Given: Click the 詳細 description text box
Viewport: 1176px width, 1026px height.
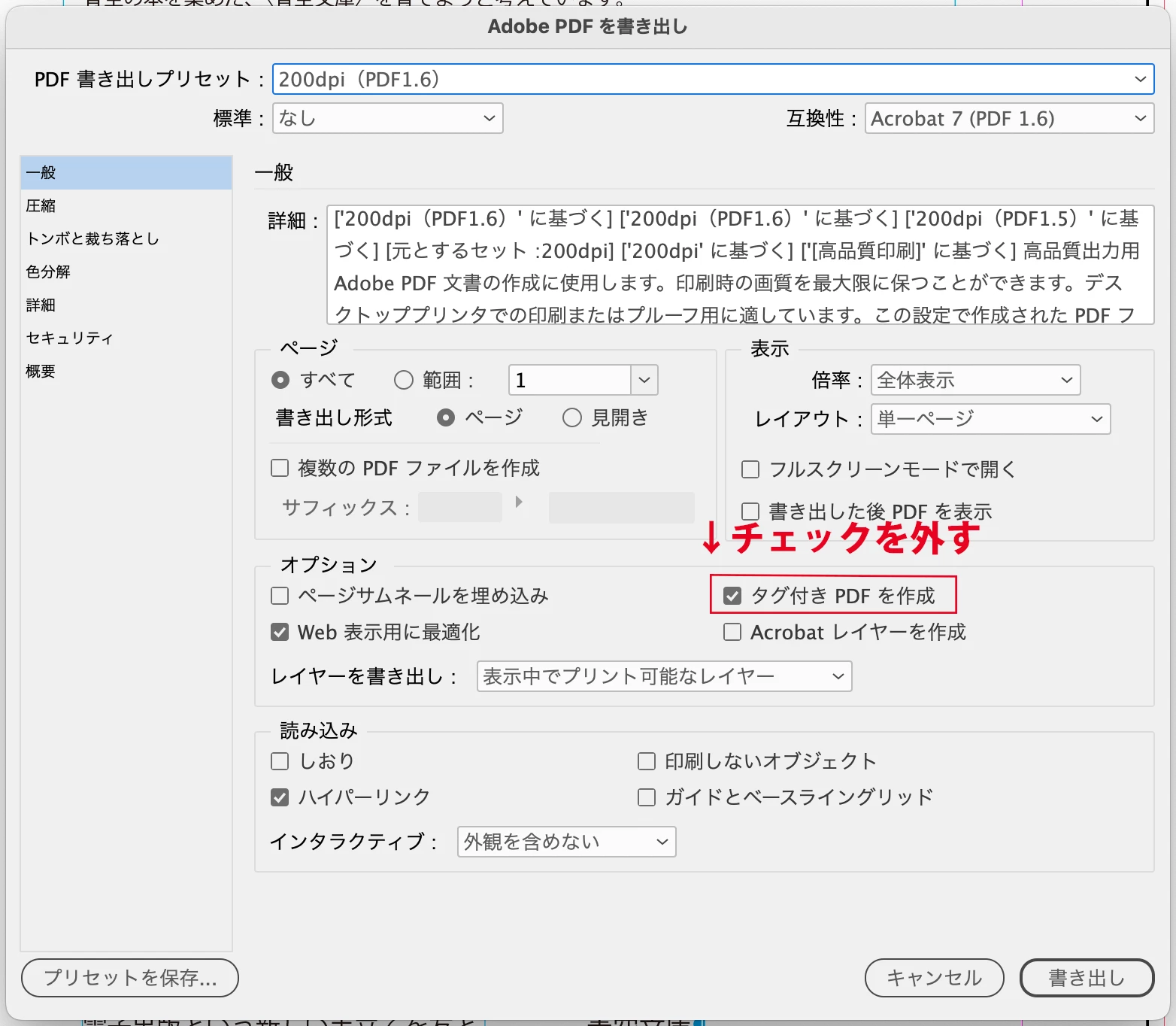Looking at the screenshot, I should [741, 266].
